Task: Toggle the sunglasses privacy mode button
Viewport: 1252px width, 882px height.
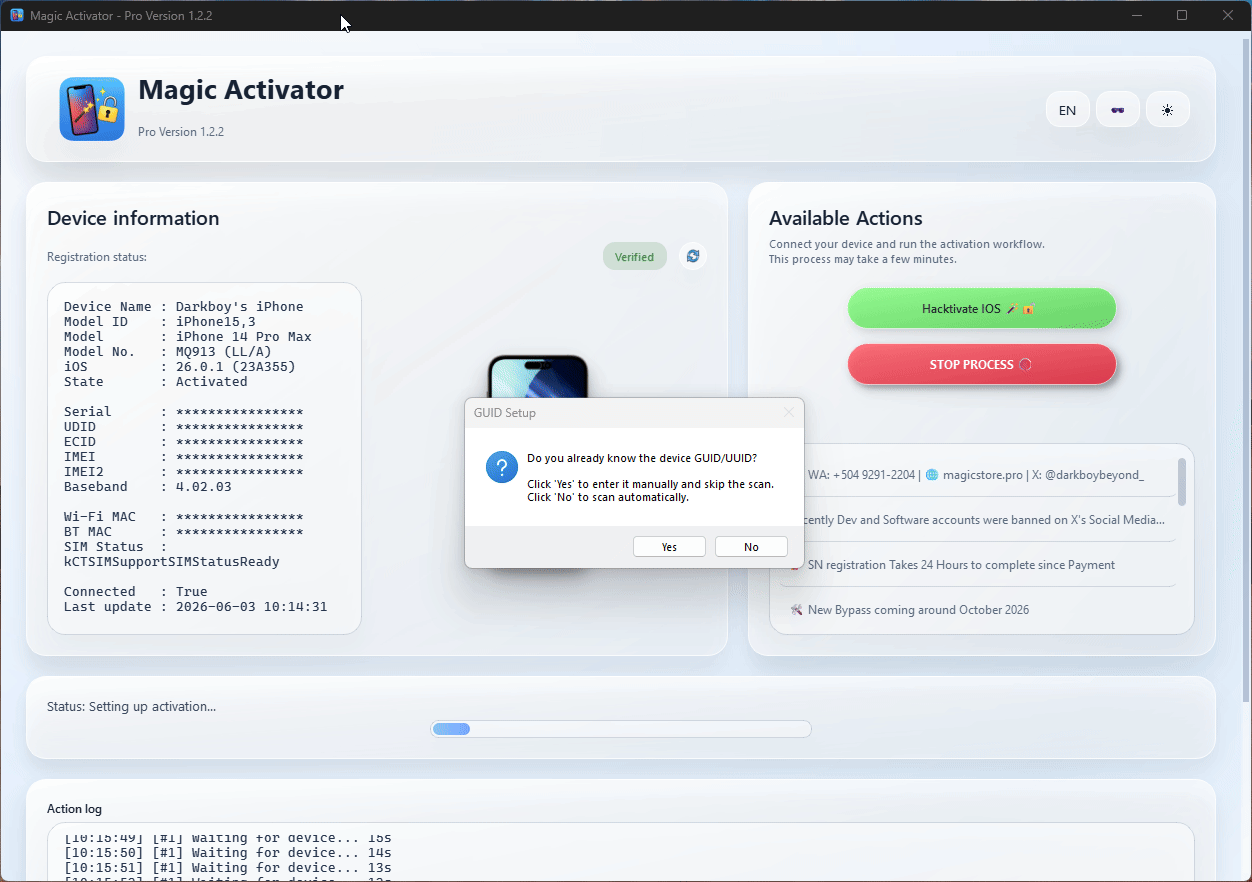Action: tap(1118, 110)
